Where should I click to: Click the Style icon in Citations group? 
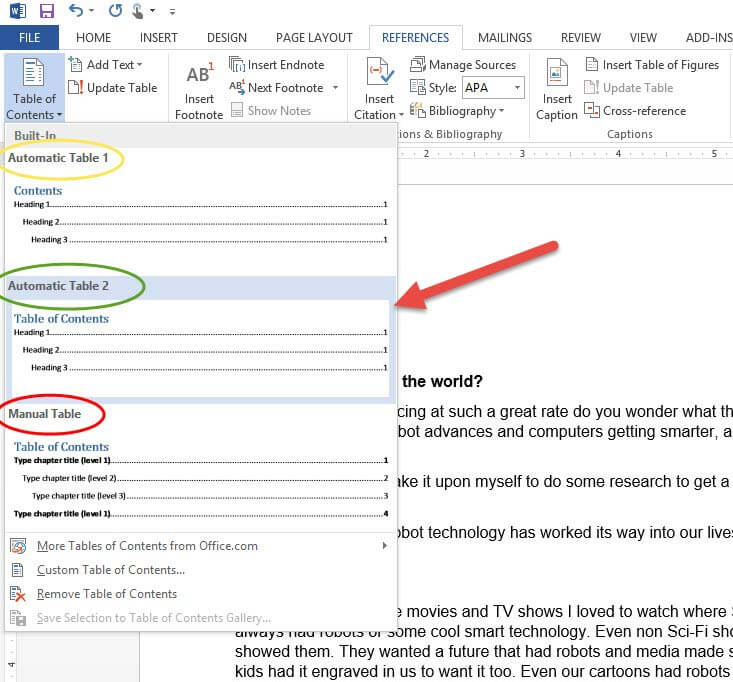[x=417, y=87]
